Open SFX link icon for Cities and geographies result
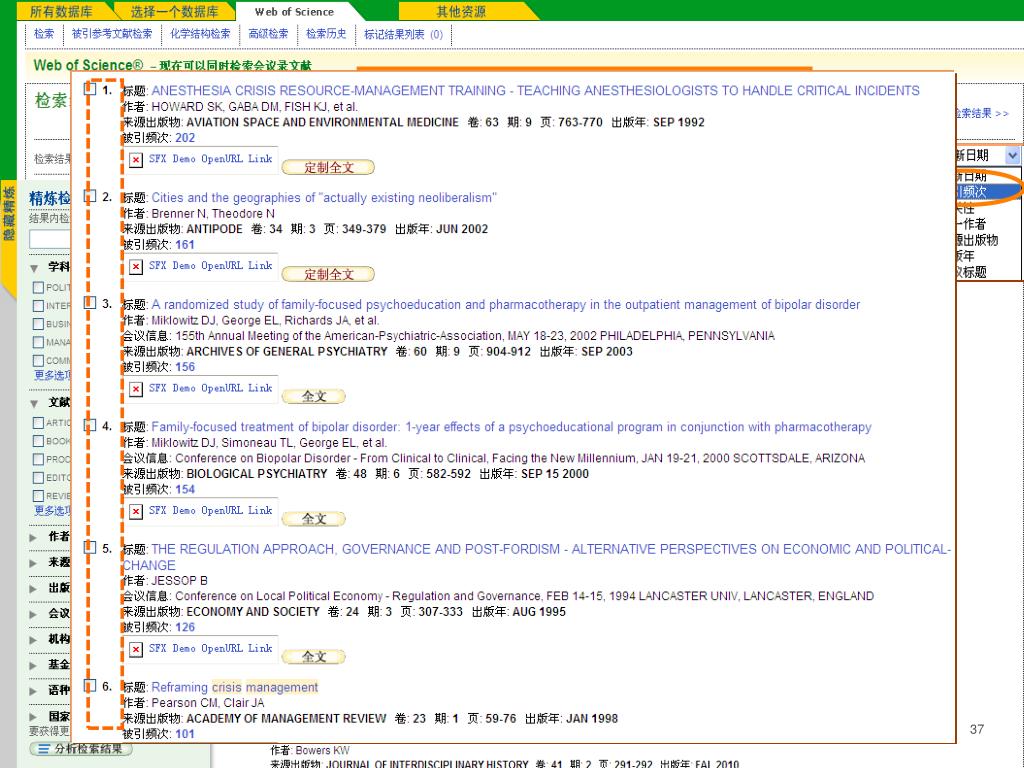 click(x=136, y=267)
